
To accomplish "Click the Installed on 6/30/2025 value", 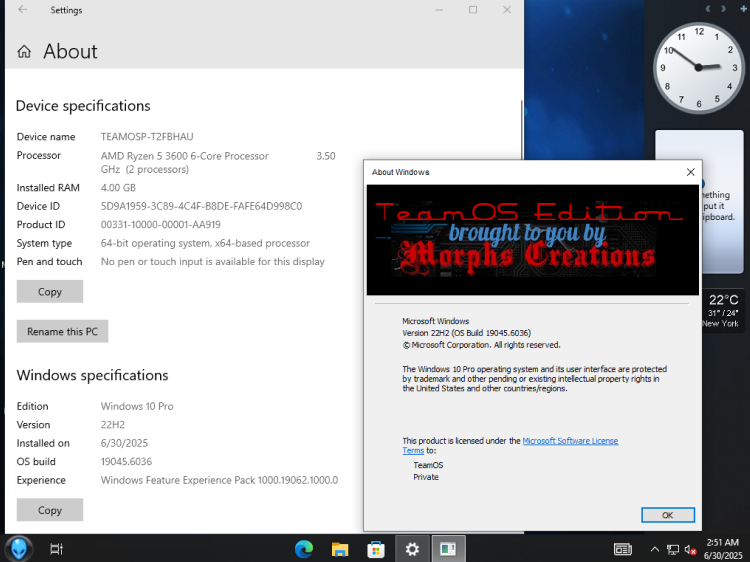I will tap(124, 443).
